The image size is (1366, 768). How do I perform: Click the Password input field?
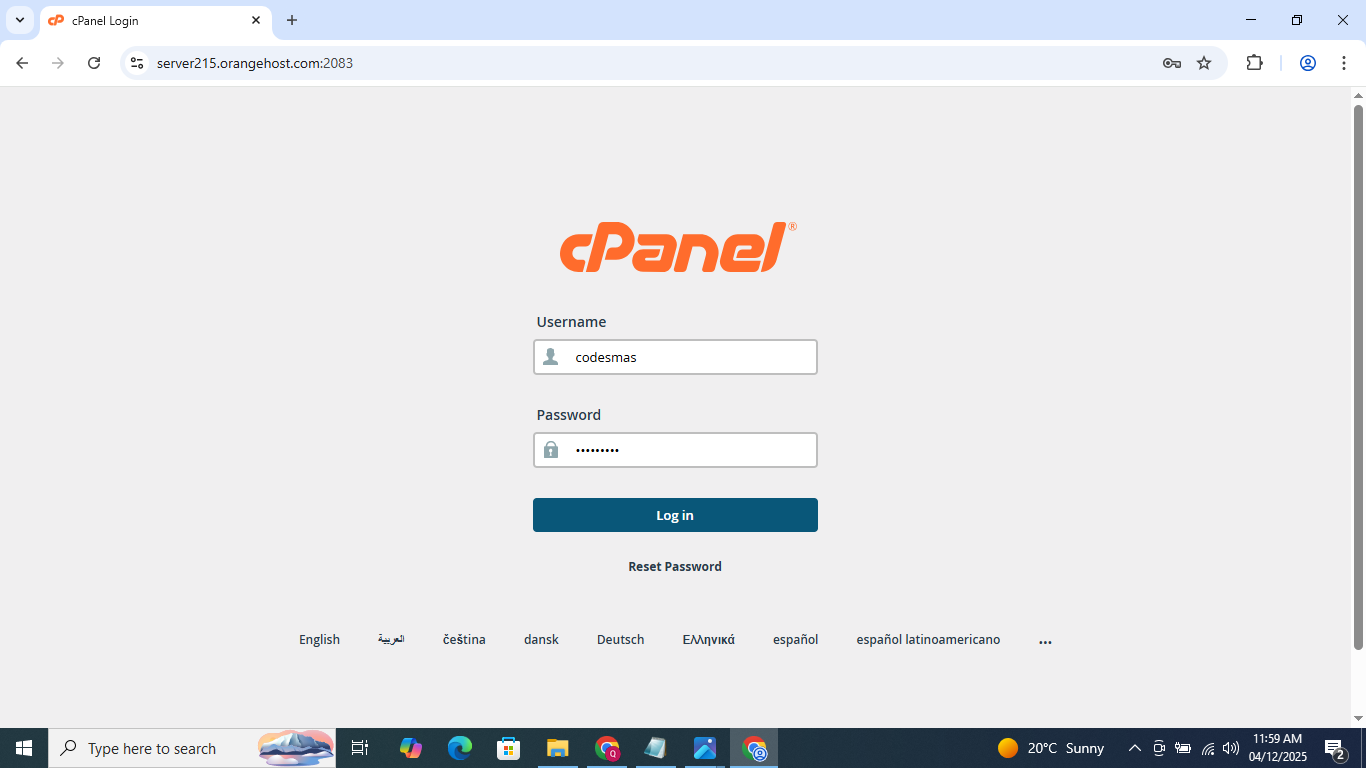[690, 449]
